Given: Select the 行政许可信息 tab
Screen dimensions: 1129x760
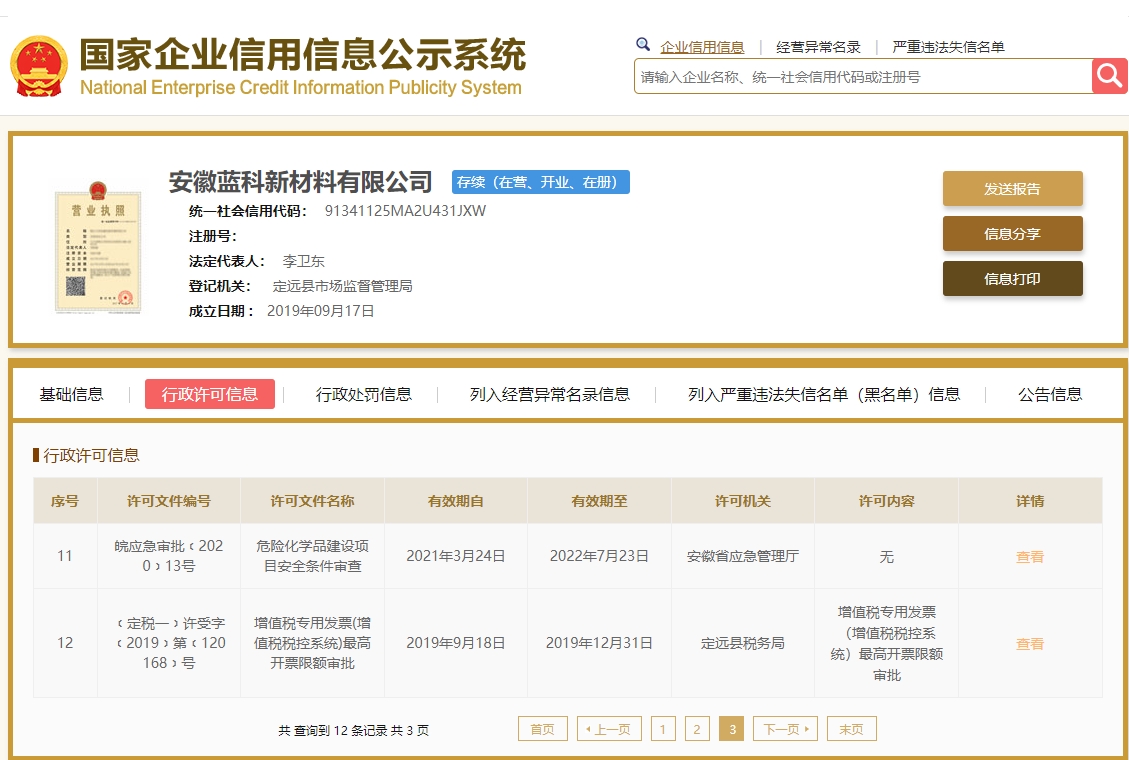Looking at the screenshot, I should 210,394.
